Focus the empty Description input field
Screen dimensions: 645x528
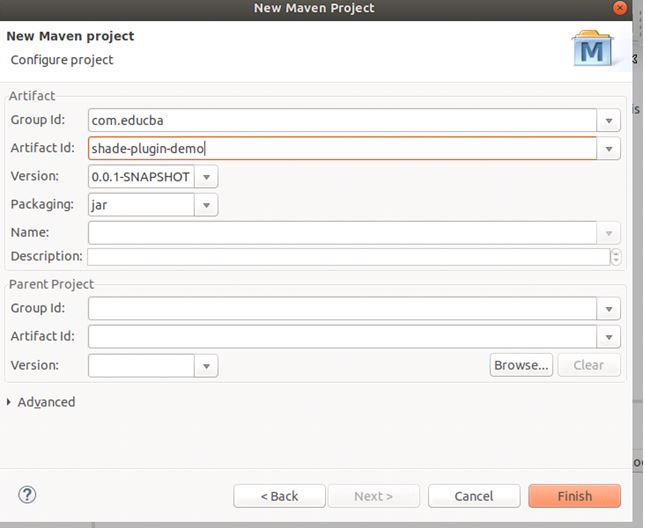point(348,257)
